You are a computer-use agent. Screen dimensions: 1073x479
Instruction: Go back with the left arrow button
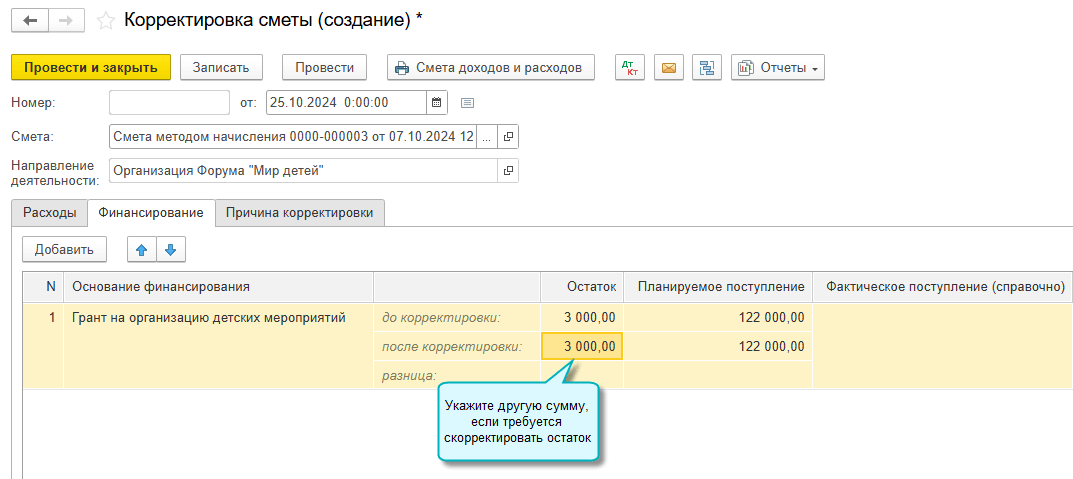[30, 21]
